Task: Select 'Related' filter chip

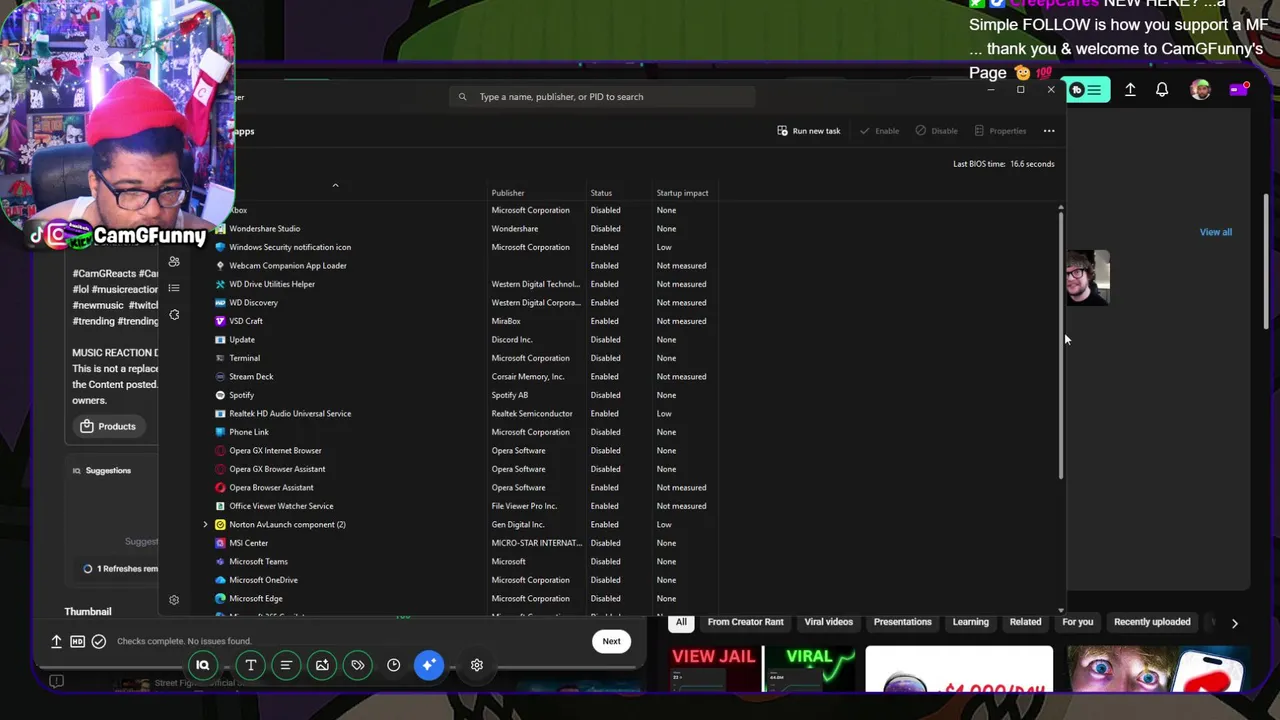Action: (x=1025, y=622)
